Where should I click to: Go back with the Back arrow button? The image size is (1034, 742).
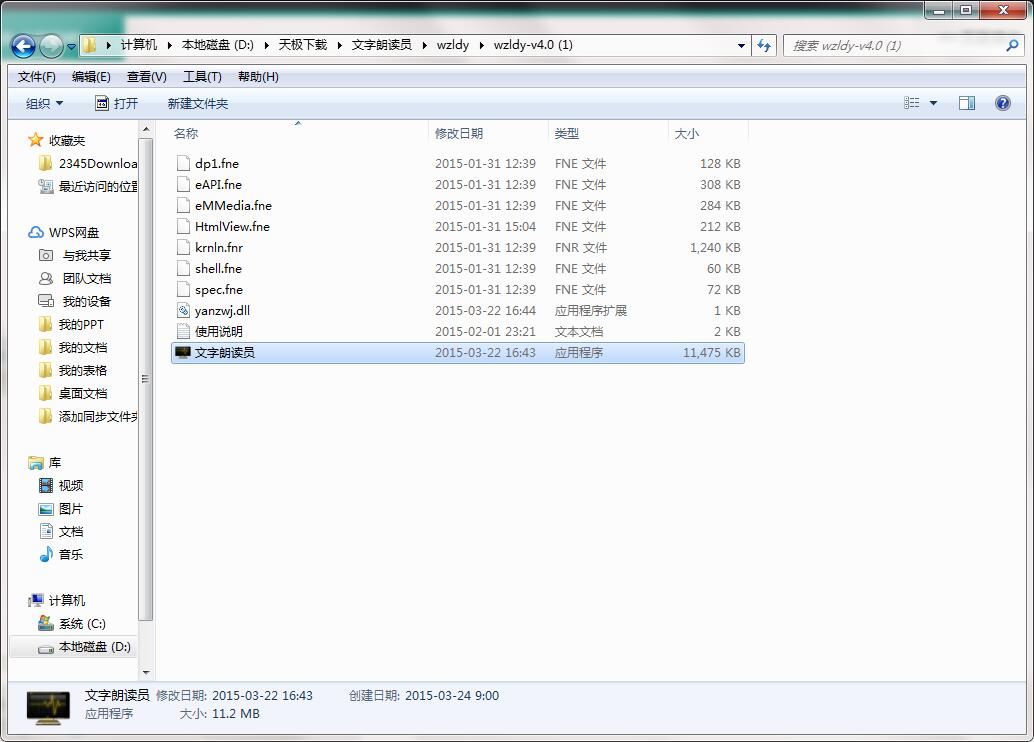[x=24, y=46]
